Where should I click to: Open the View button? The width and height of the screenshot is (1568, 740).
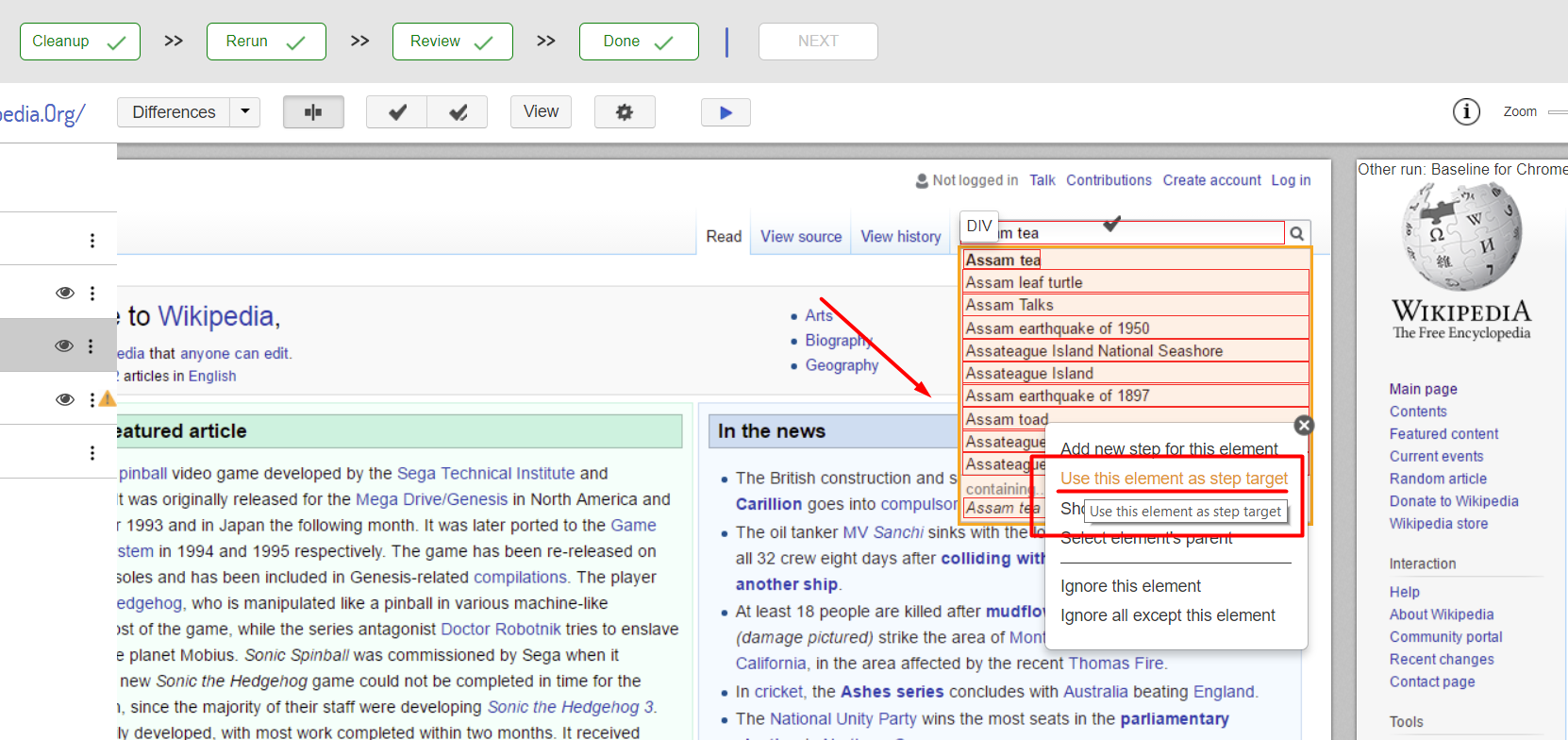[x=541, y=111]
